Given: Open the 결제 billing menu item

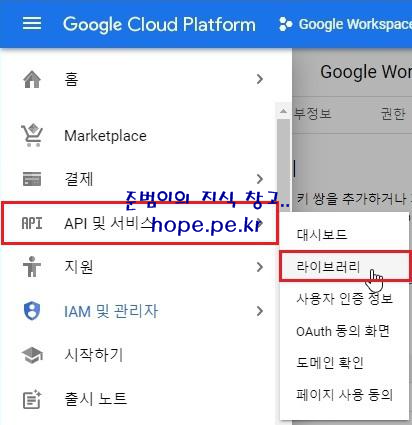Looking at the screenshot, I should [x=138, y=179].
